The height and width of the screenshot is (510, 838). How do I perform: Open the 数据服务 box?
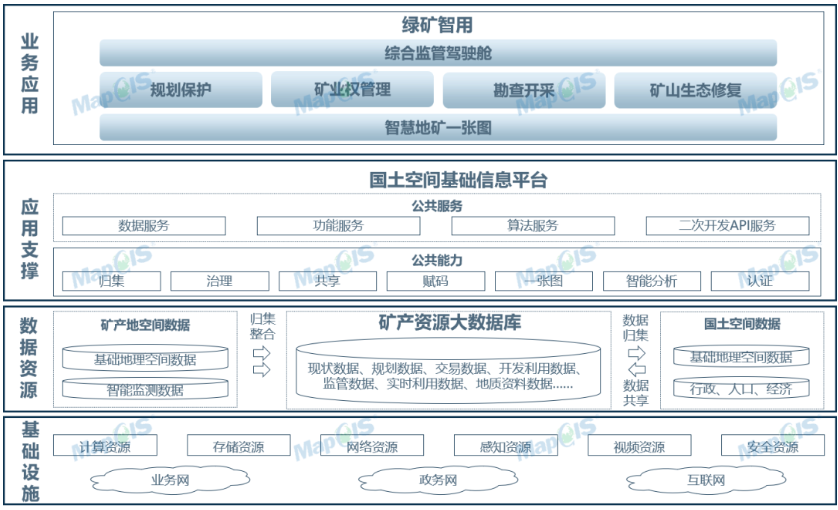[144, 226]
